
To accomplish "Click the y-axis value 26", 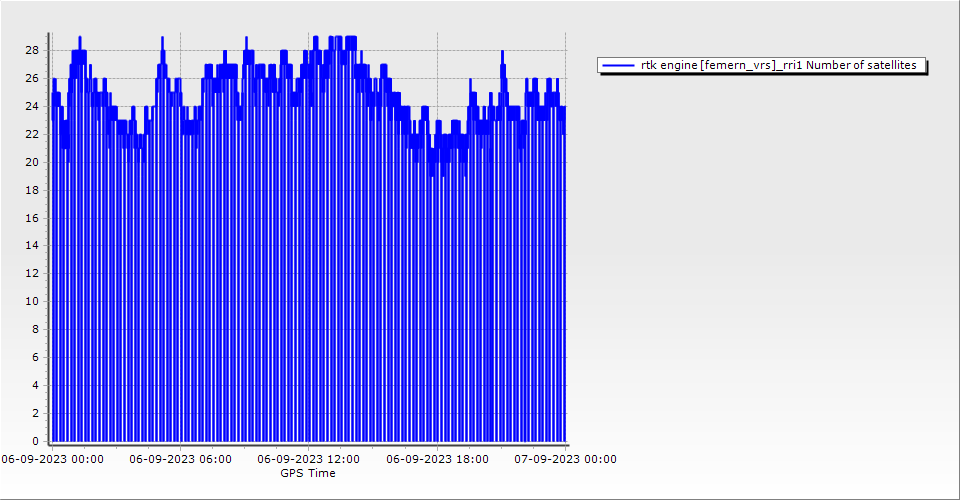I will point(32,78).
